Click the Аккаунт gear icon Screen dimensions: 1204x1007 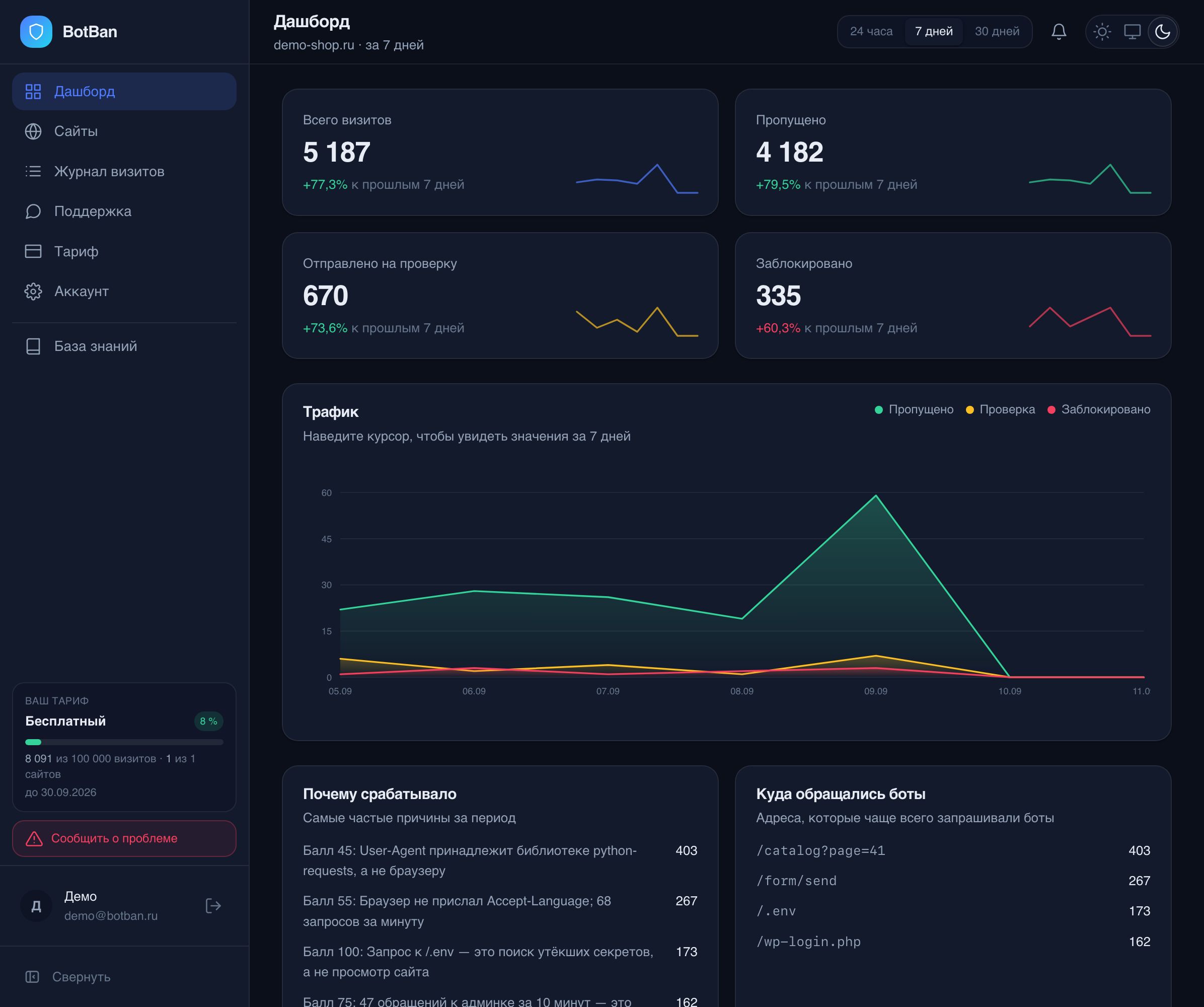tap(33, 292)
